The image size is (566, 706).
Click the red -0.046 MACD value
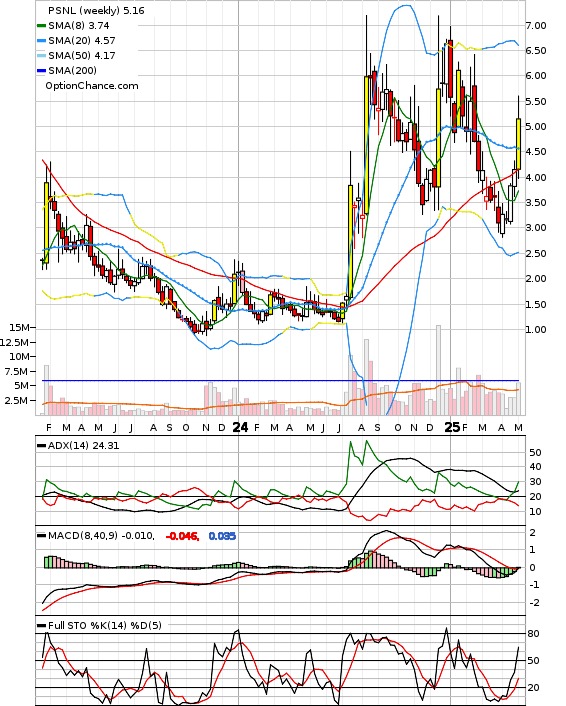tap(182, 536)
